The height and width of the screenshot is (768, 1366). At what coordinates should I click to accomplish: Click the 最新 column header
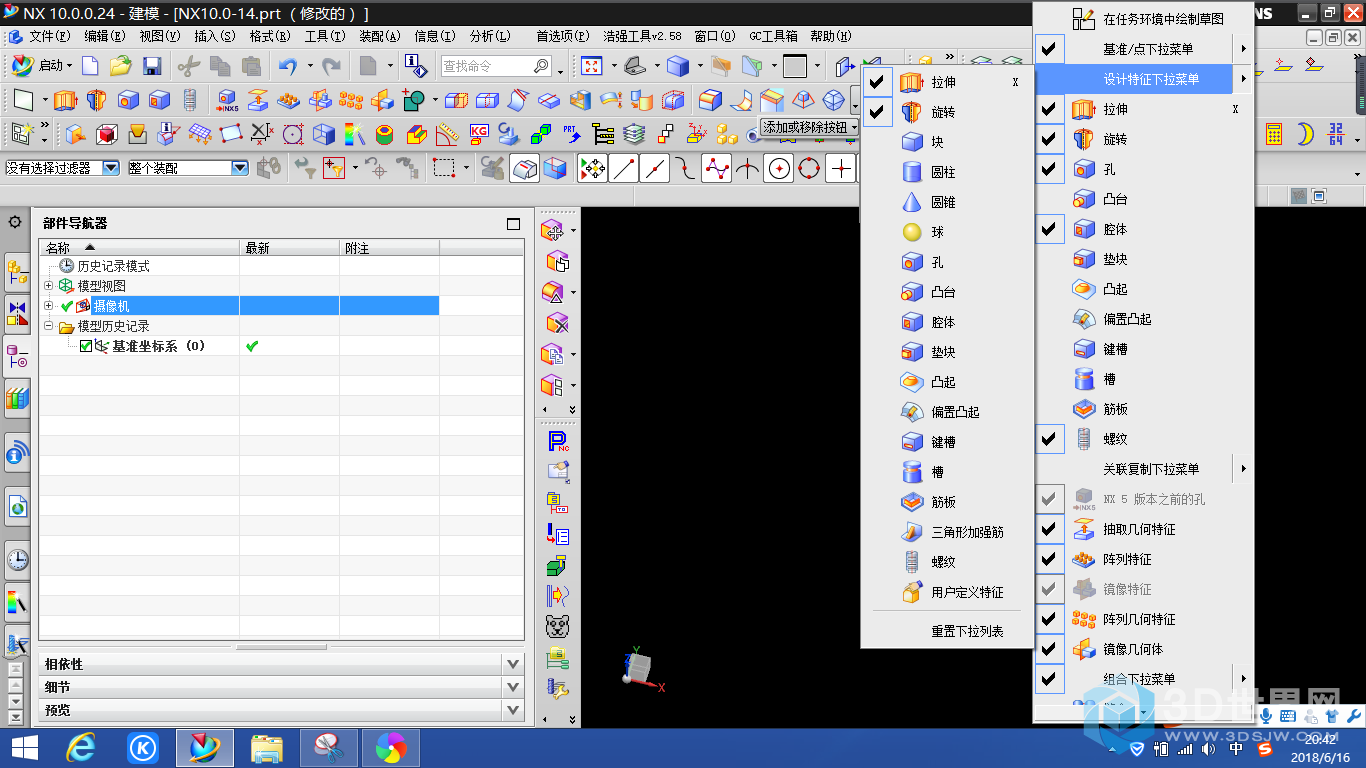click(289, 248)
